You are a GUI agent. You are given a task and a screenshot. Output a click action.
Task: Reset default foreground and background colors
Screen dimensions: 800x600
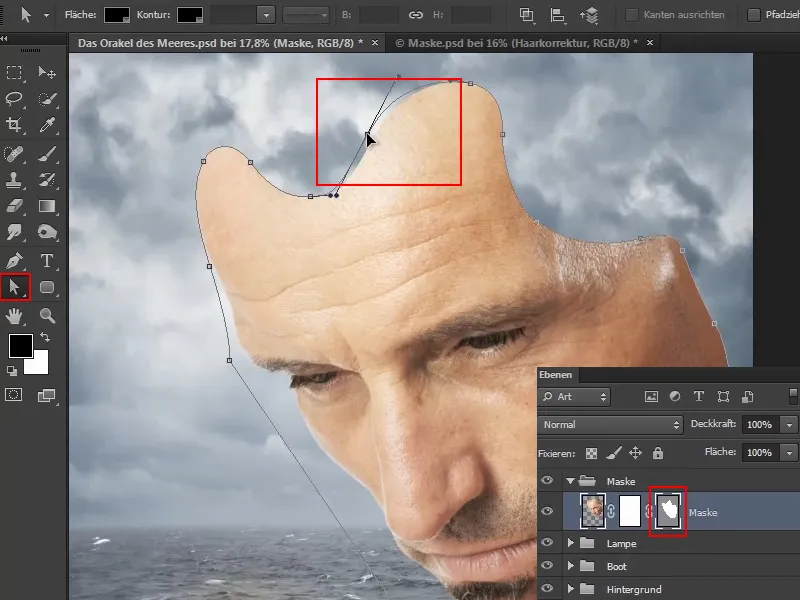click(12, 371)
